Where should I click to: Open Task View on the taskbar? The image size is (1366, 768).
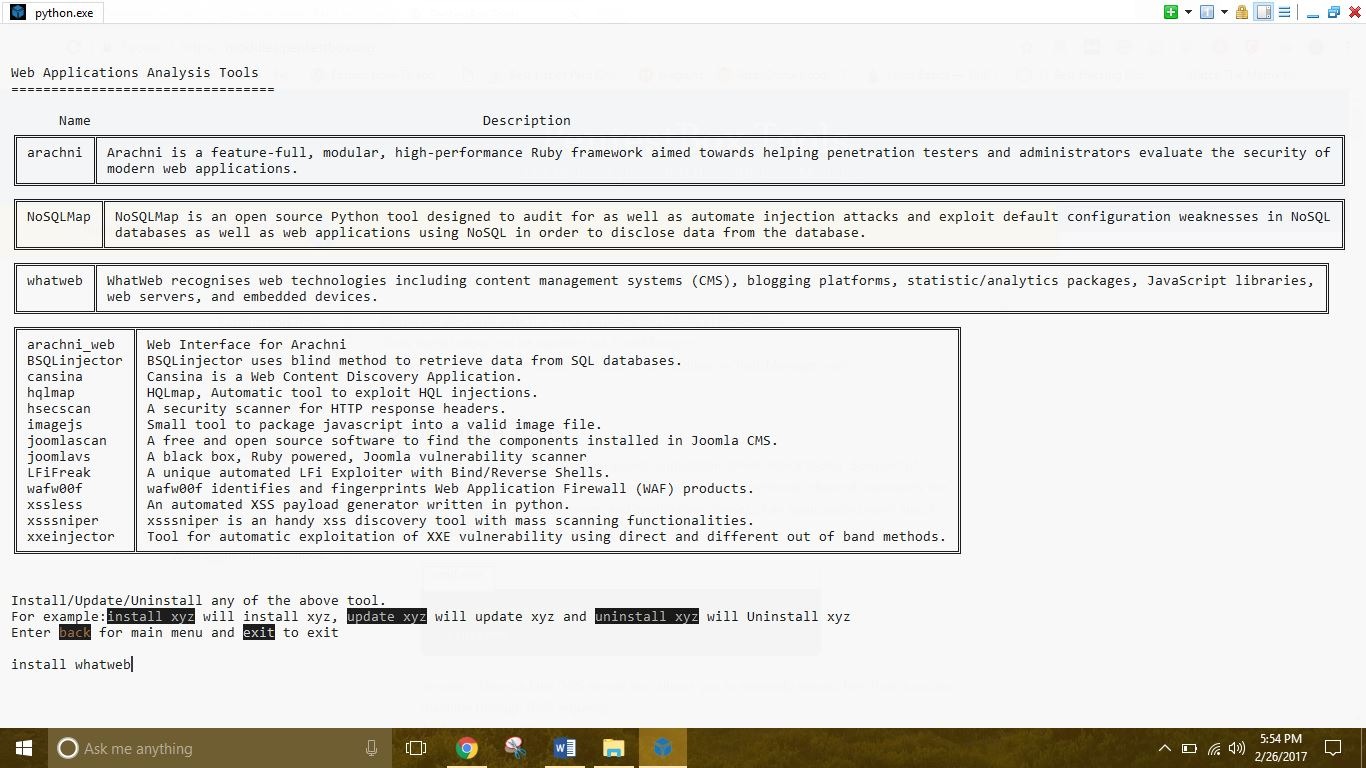tap(416, 748)
